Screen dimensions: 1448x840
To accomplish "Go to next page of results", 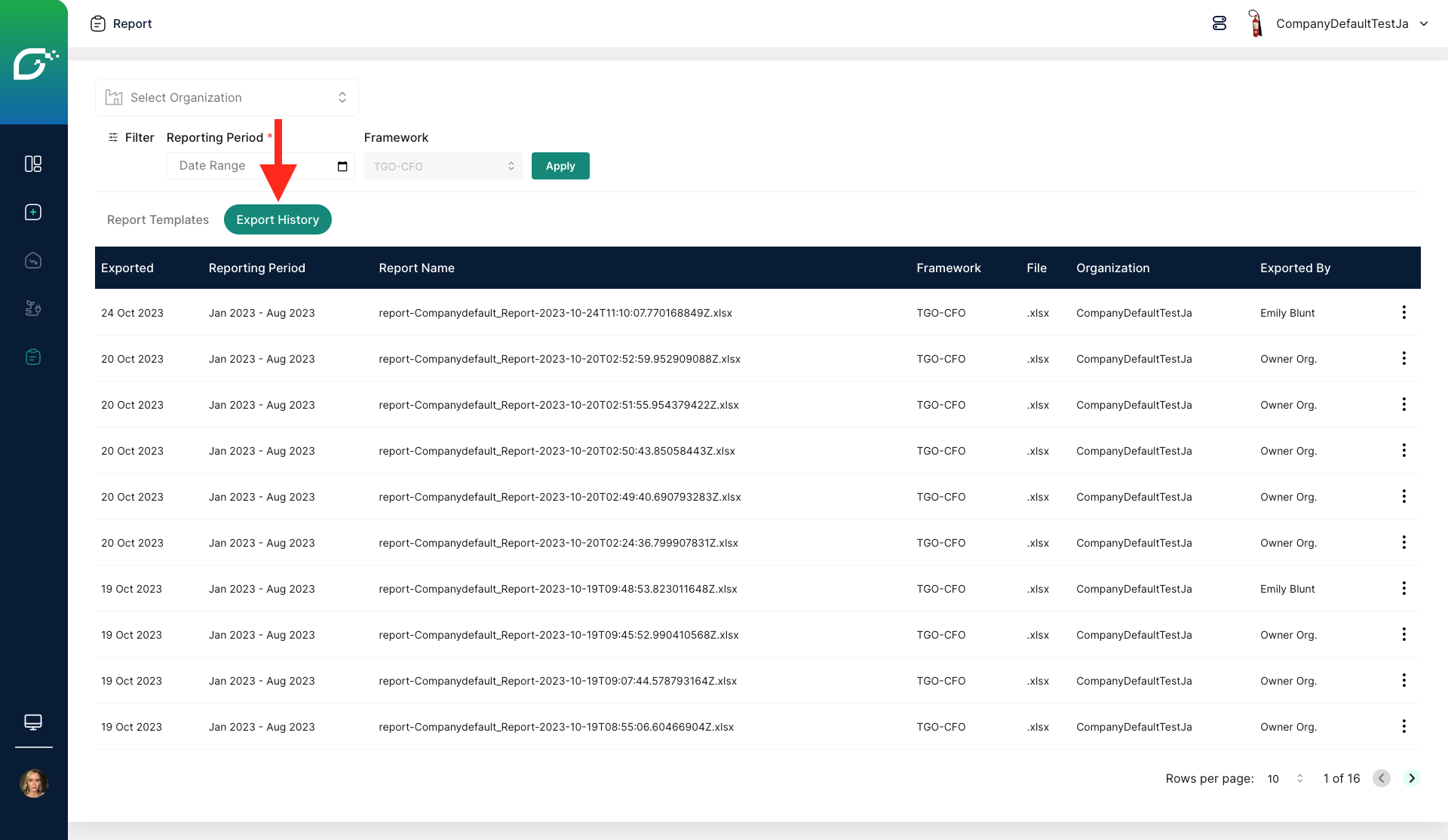I will coord(1412,778).
